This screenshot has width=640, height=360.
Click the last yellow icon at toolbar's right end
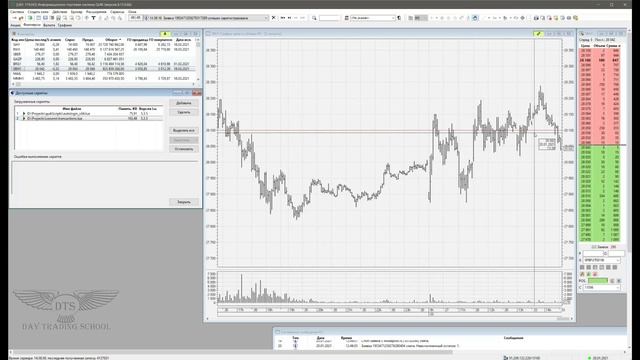(576, 18)
